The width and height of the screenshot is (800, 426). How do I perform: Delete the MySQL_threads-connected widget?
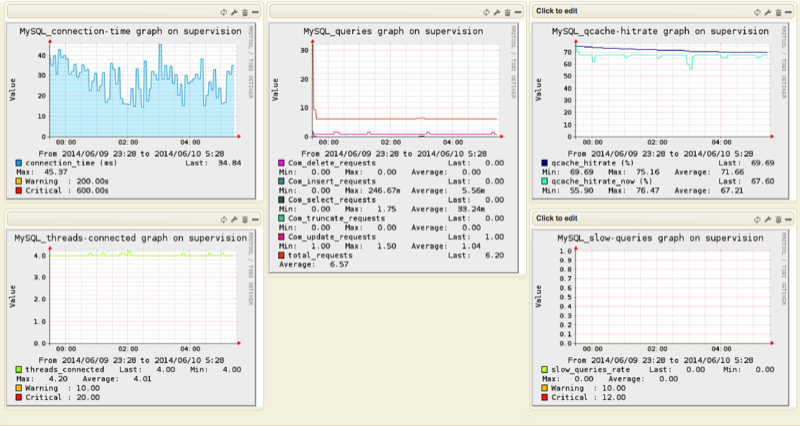[x=243, y=219]
